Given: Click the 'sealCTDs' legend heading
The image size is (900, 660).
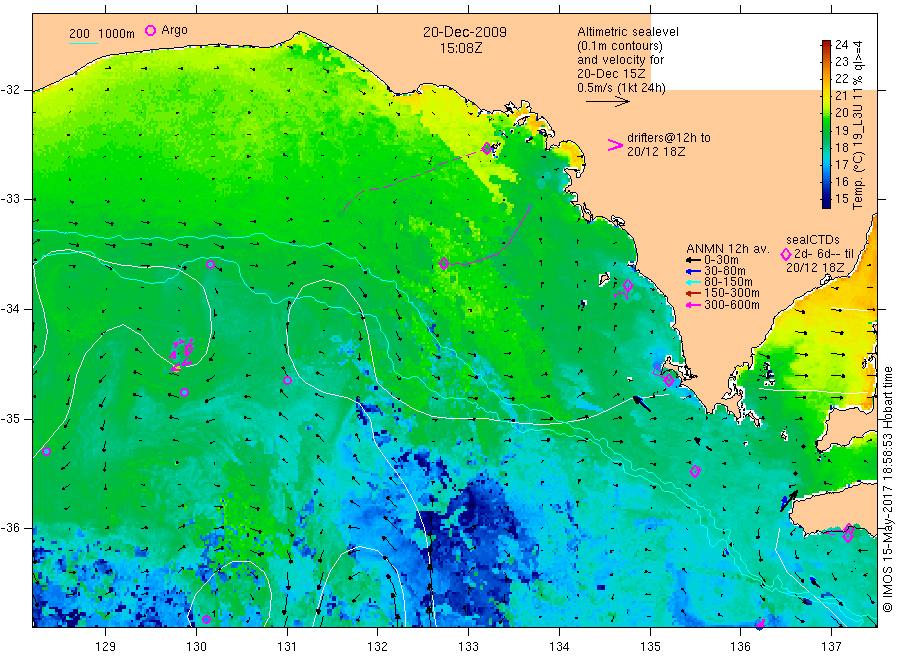Looking at the screenshot, I should click(x=813, y=240).
